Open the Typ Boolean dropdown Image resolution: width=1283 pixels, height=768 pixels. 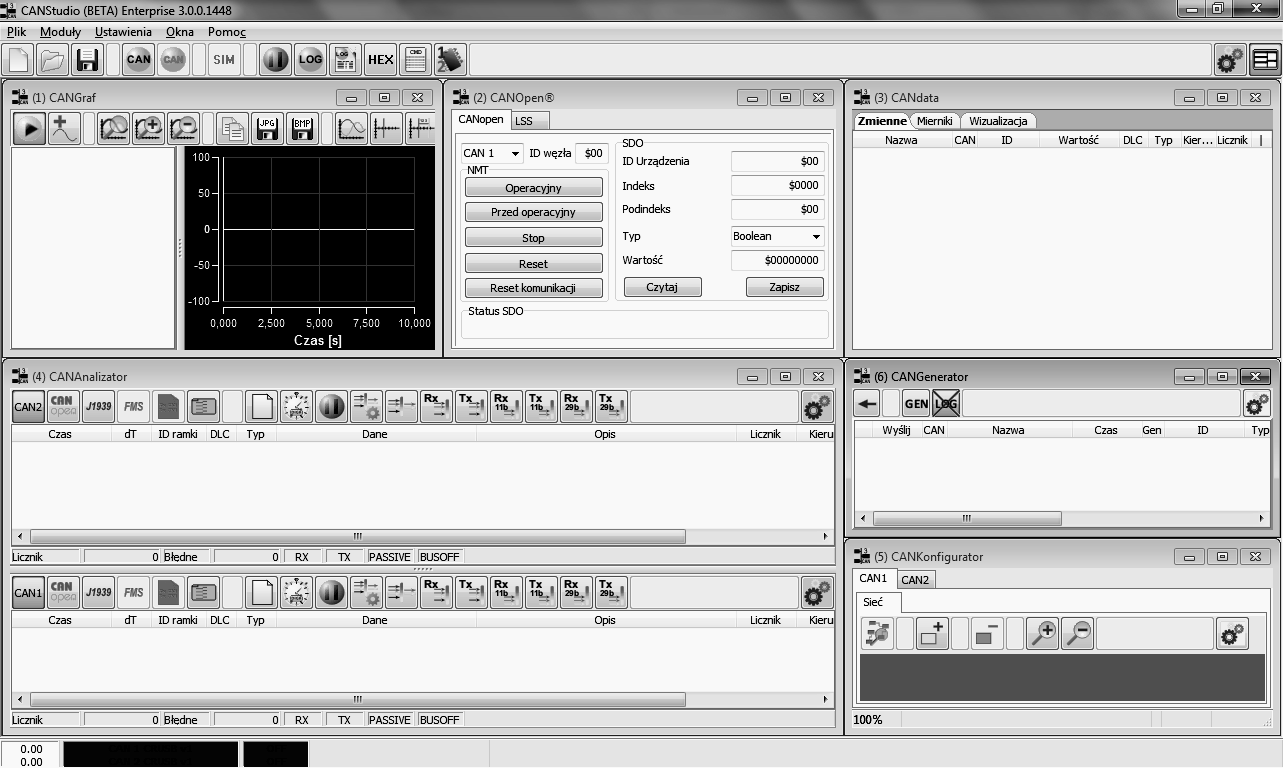(777, 237)
